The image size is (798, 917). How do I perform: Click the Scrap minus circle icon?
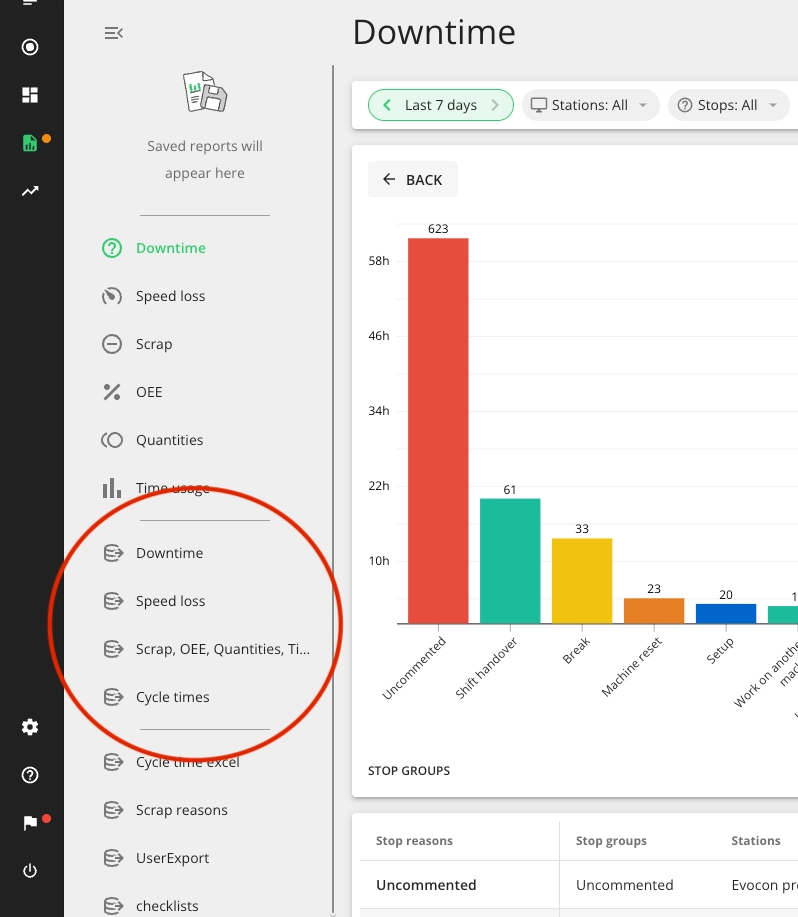click(x=112, y=344)
